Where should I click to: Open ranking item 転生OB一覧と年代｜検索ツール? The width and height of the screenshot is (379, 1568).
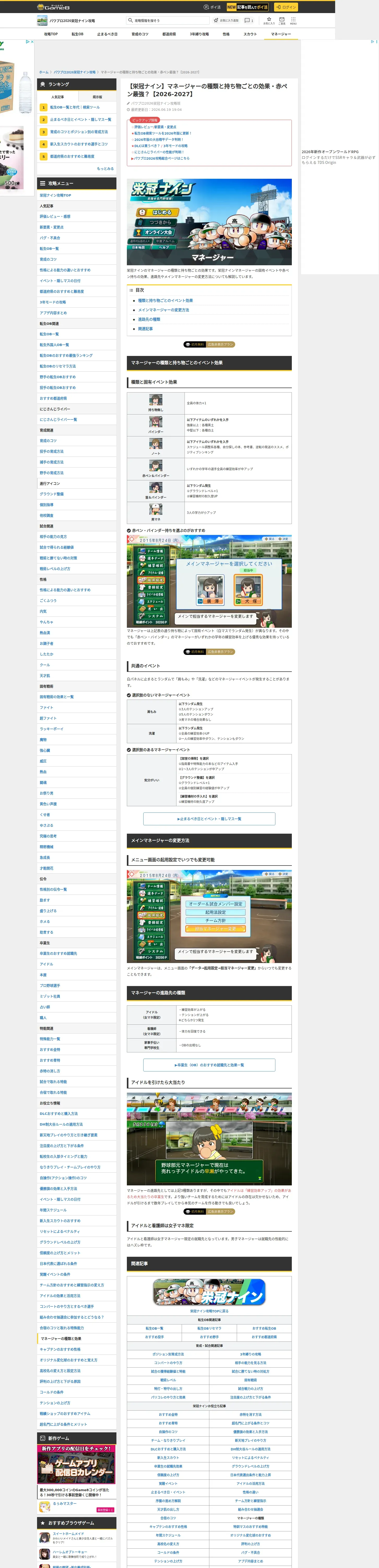click(75, 107)
